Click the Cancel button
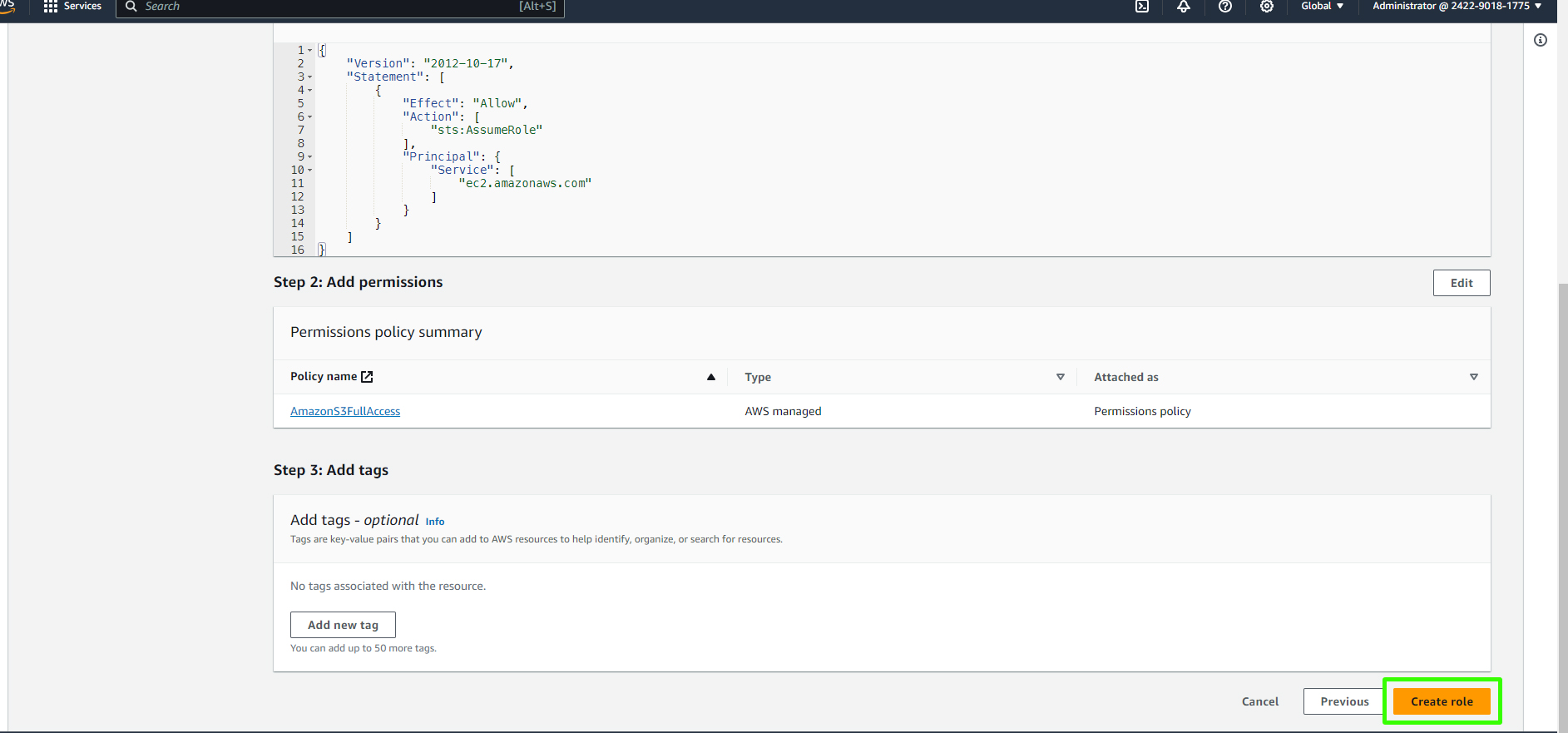 click(1260, 701)
